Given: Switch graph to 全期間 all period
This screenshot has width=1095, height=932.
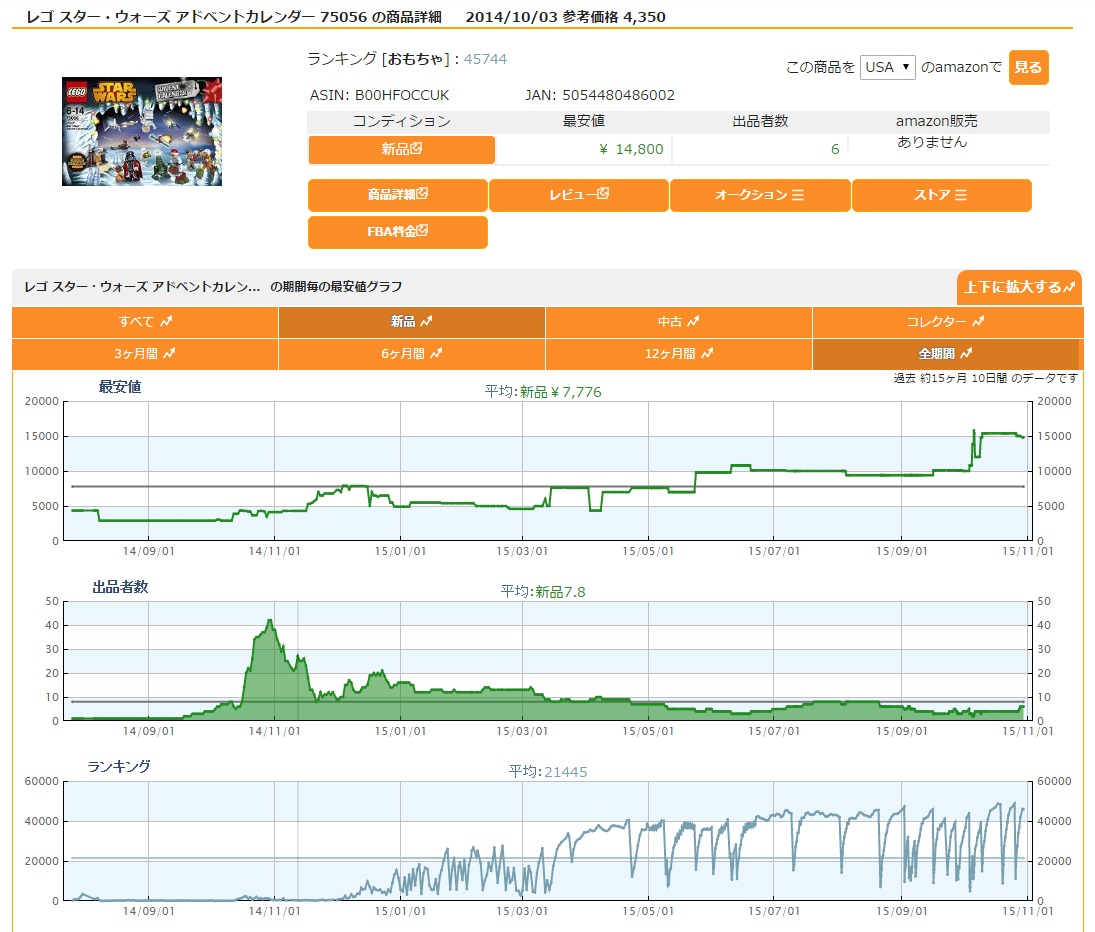Looking at the screenshot, I should 945,354.
